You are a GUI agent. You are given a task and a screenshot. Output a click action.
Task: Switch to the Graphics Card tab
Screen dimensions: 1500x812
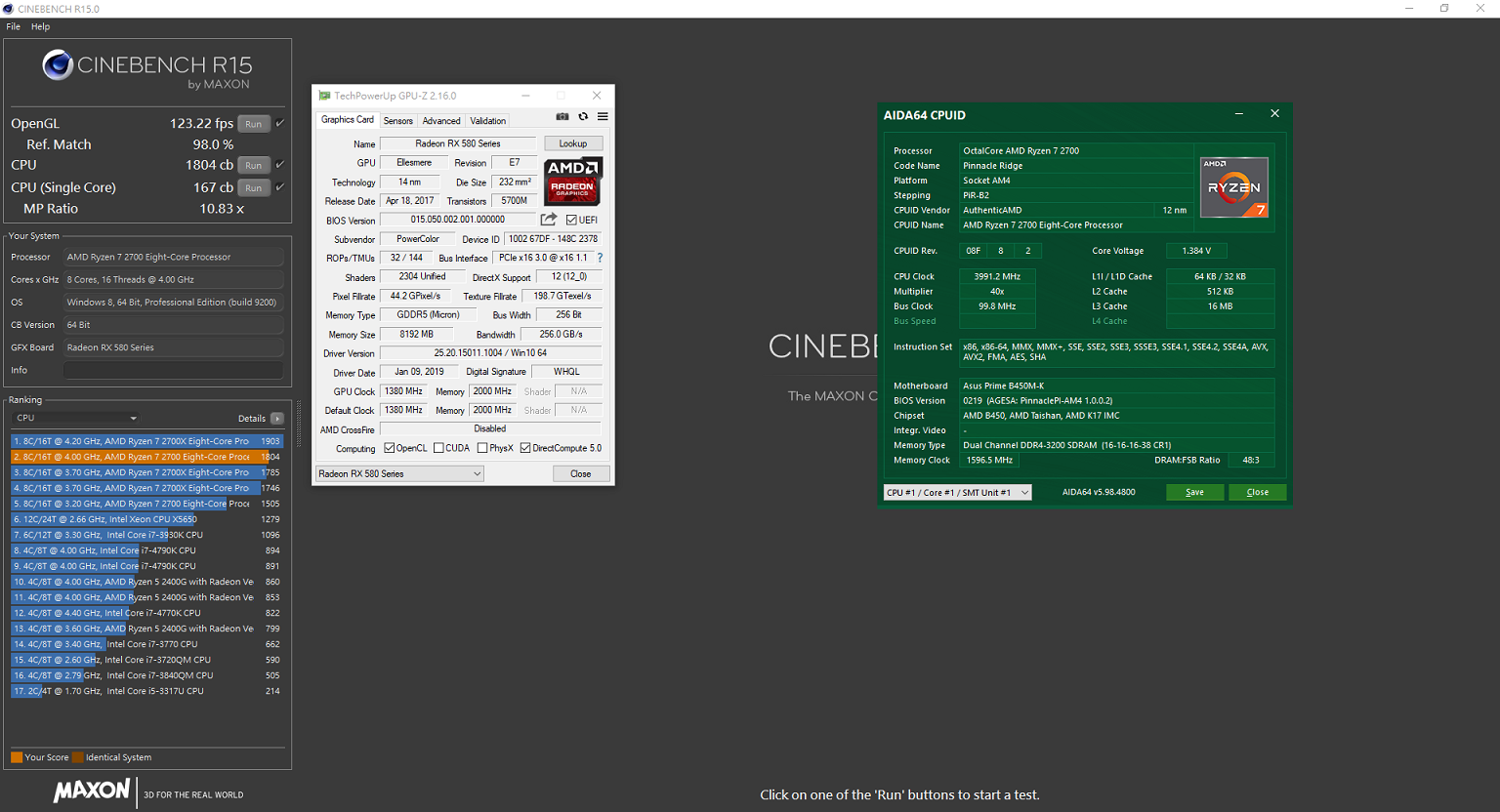tap(348, 120)
